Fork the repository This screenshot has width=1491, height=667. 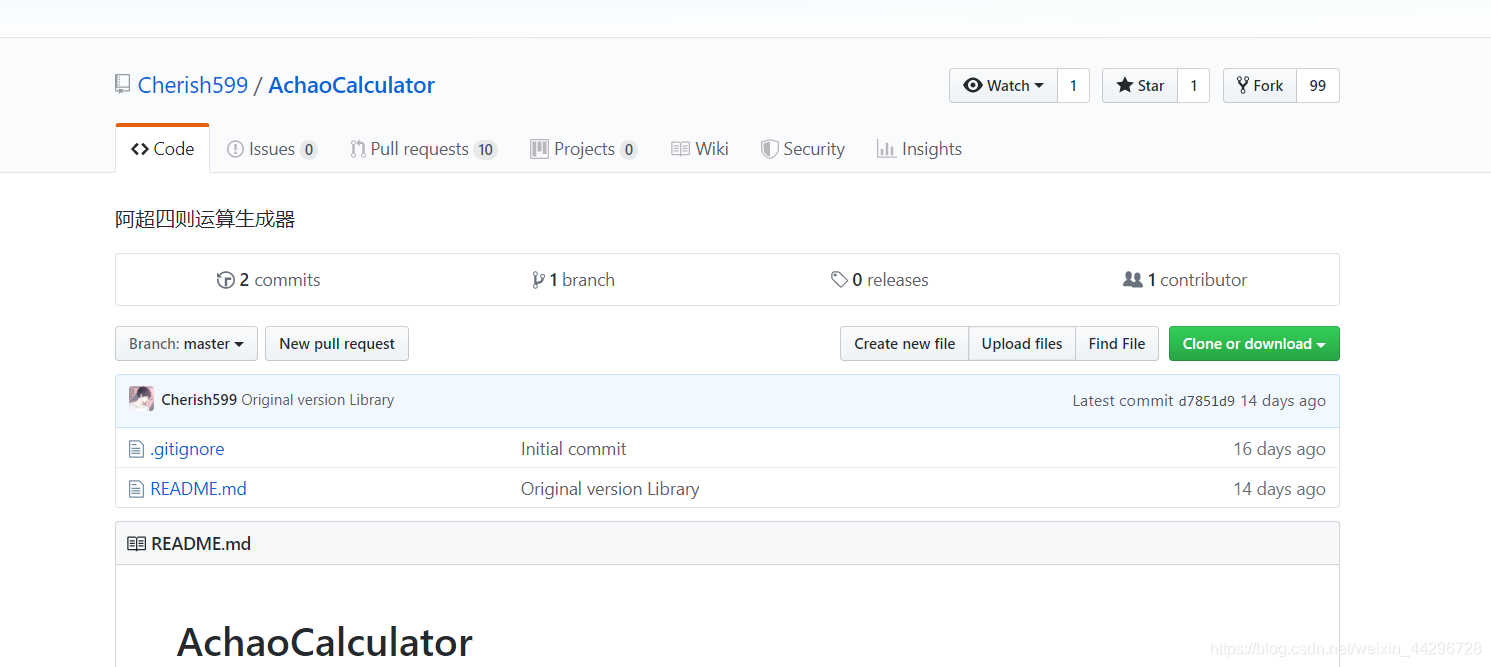coord(1260,85)
